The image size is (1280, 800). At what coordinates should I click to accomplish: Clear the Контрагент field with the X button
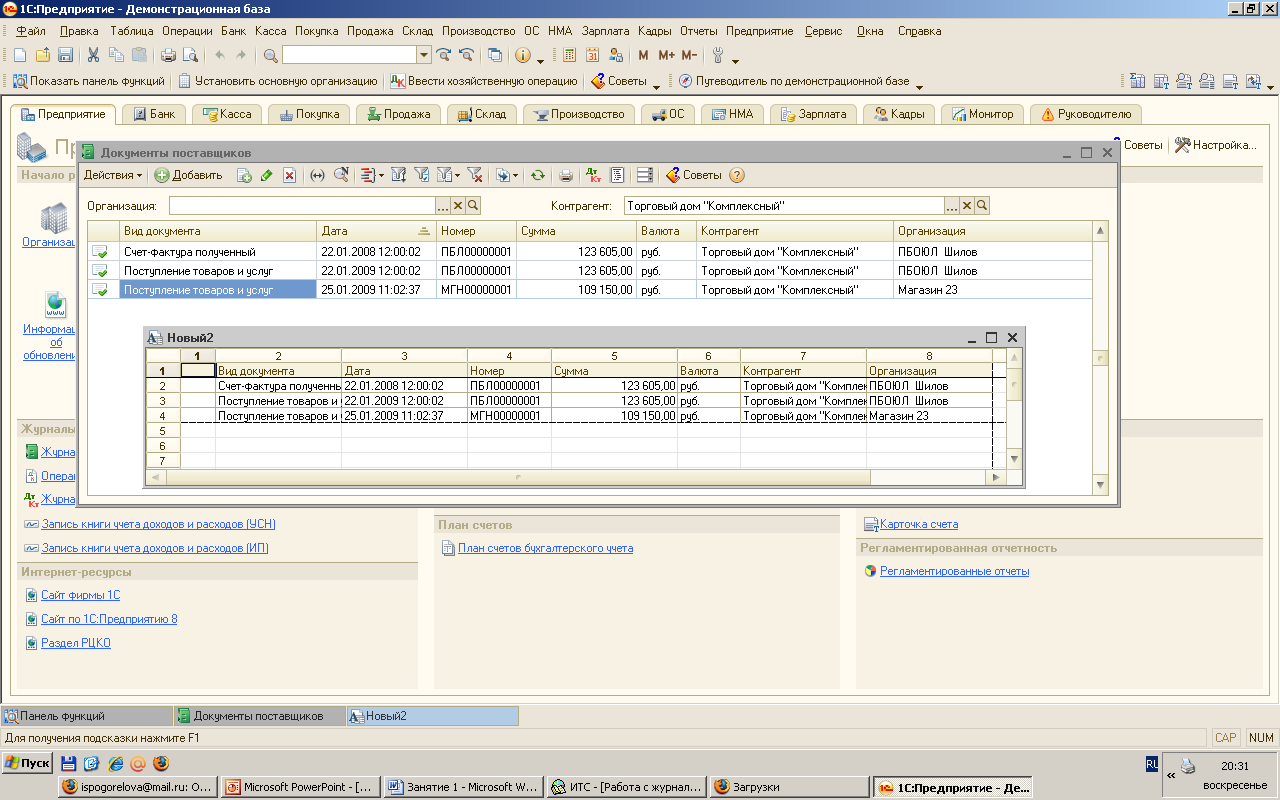tap(967, 205)
